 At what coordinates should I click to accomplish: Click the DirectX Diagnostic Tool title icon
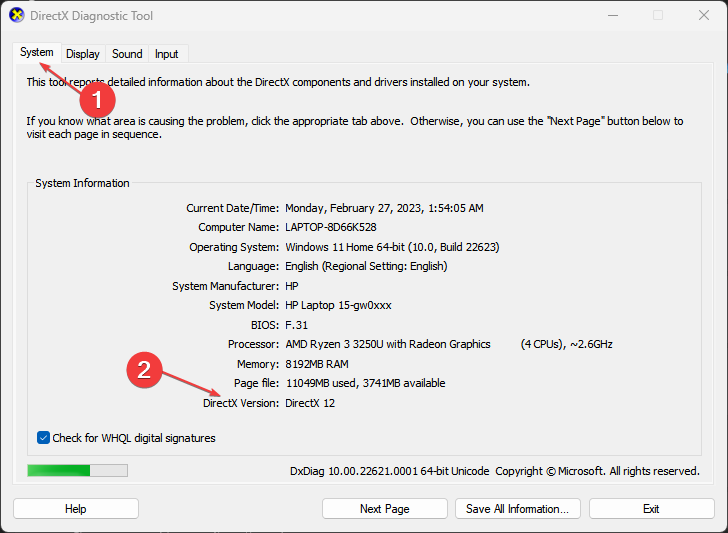point(16,15)
